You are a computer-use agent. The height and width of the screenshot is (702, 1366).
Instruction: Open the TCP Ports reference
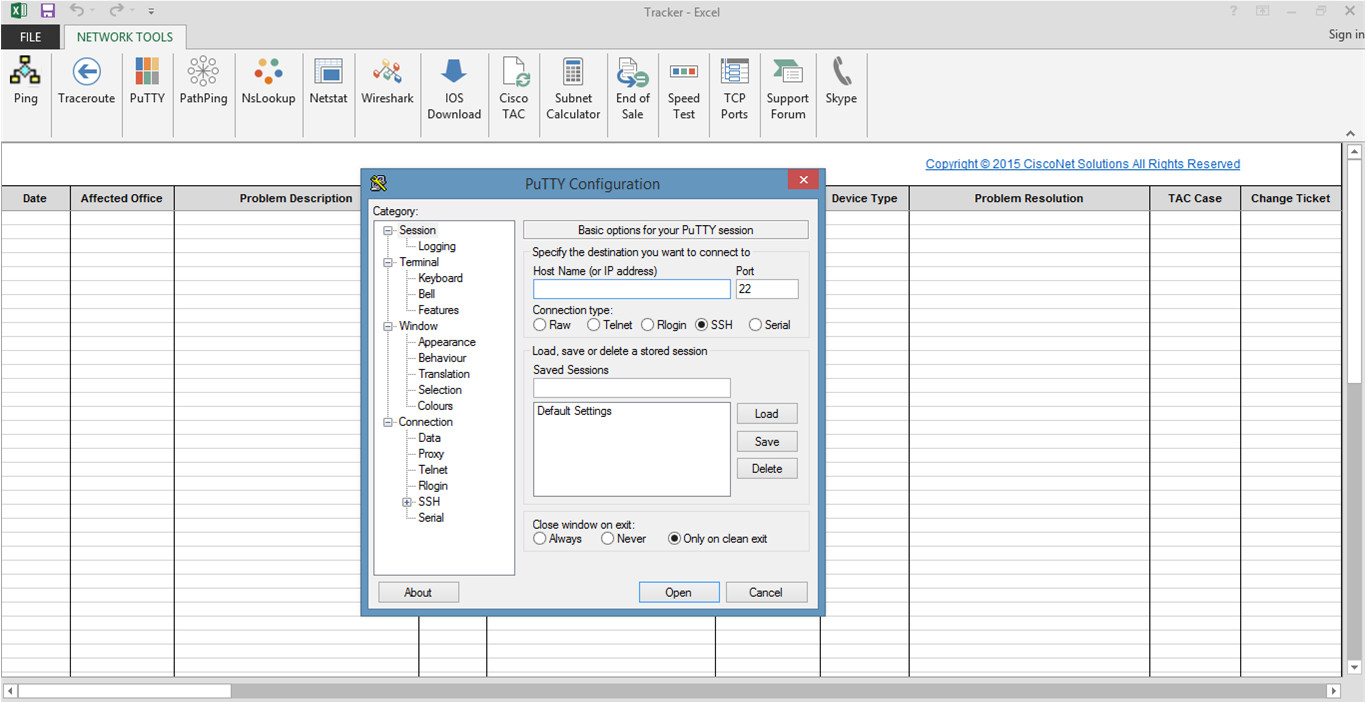point(734,89)
